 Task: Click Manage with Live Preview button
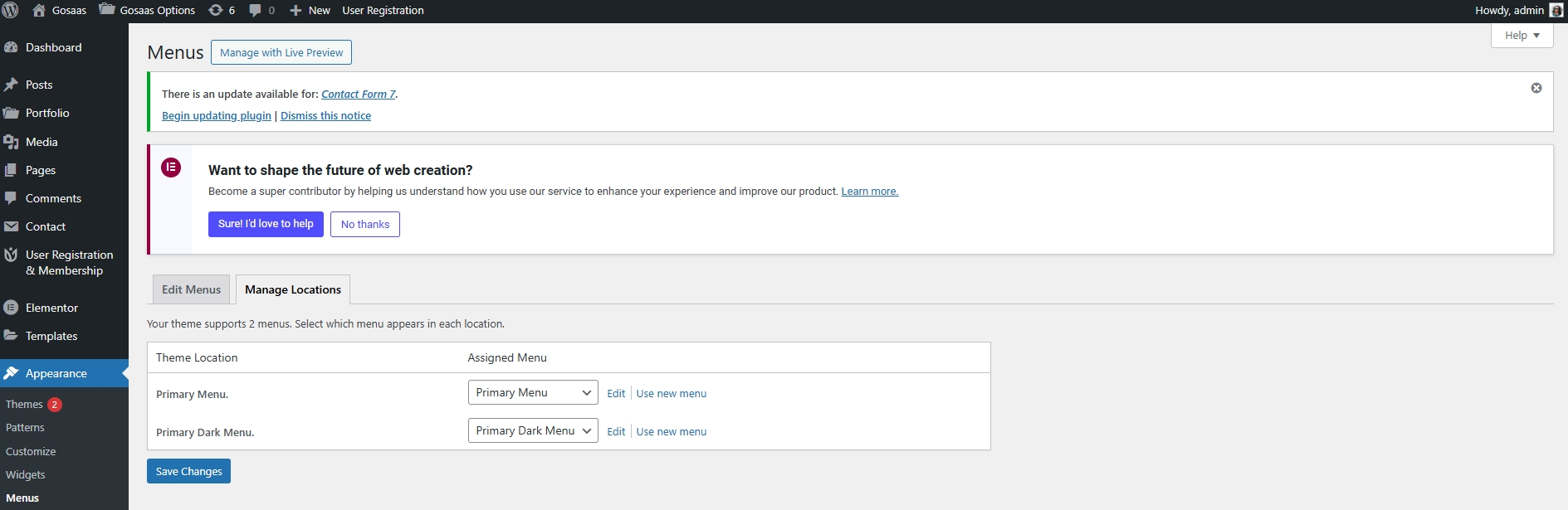281,52
